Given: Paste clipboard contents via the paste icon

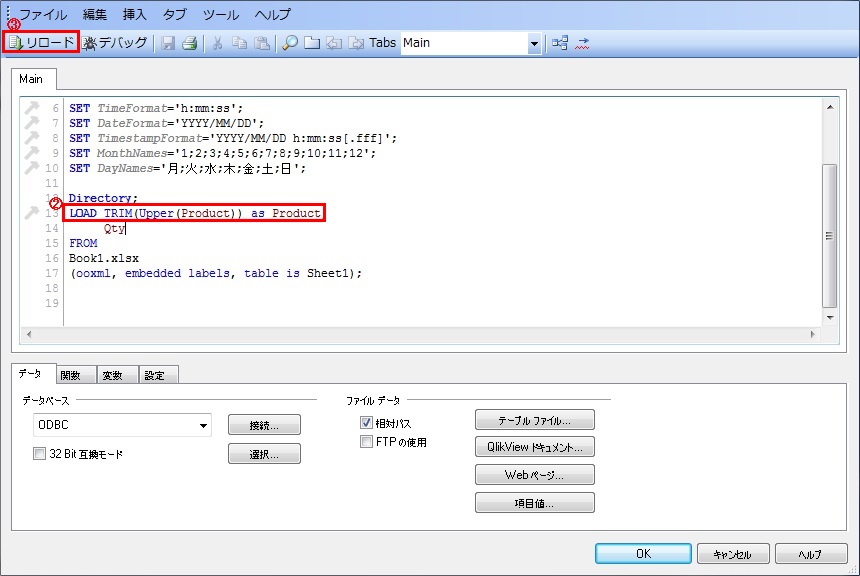Looking at the screenshot, I should point(264,43).
